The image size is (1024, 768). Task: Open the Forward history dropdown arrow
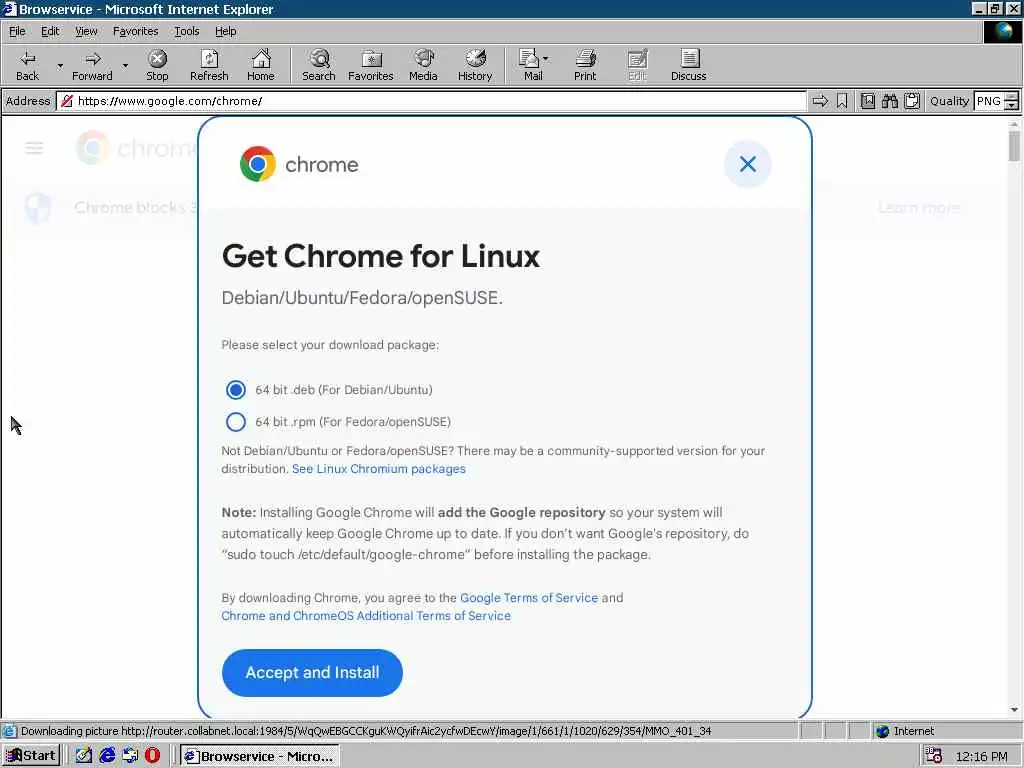point(125,65)
